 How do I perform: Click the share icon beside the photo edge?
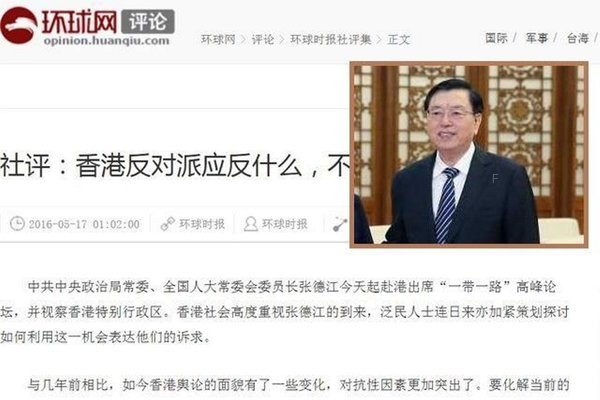coord(340,224)
